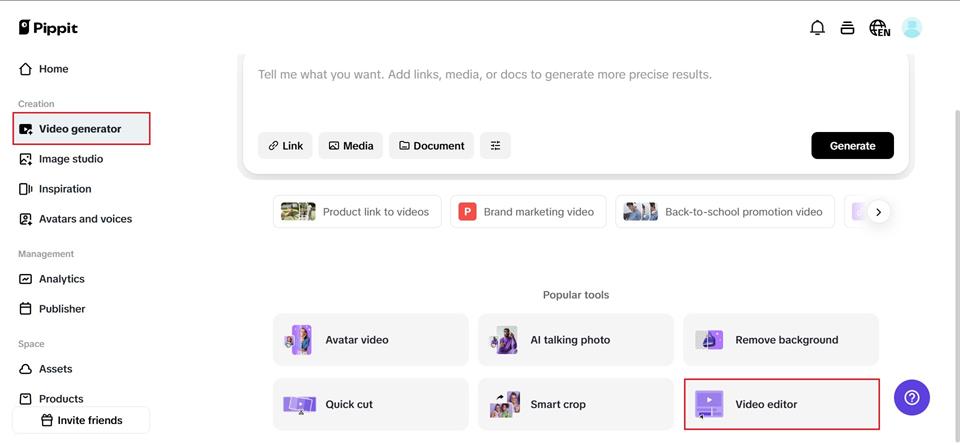The height and width of the screenshot is (445, 960).
Task: Open Avatars and voices section
Action: coord(84,219)
